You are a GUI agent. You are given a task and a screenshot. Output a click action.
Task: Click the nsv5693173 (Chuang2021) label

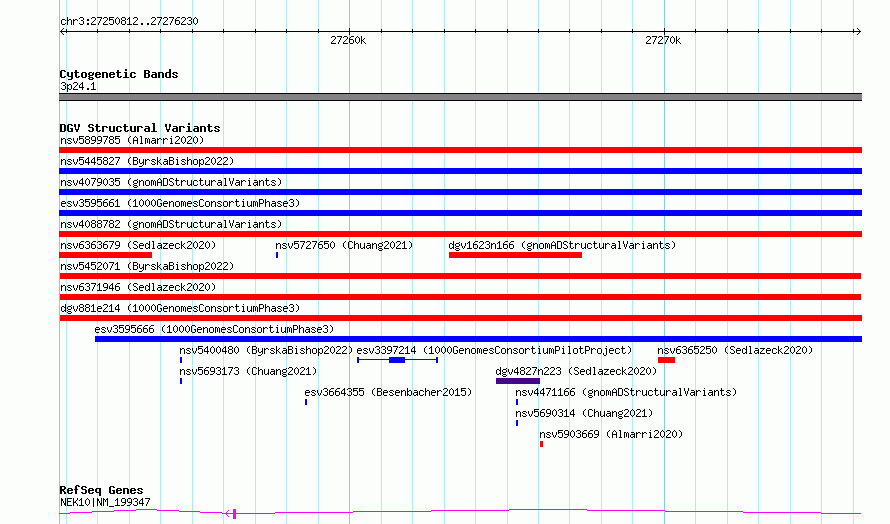click(x=248, y=371)
